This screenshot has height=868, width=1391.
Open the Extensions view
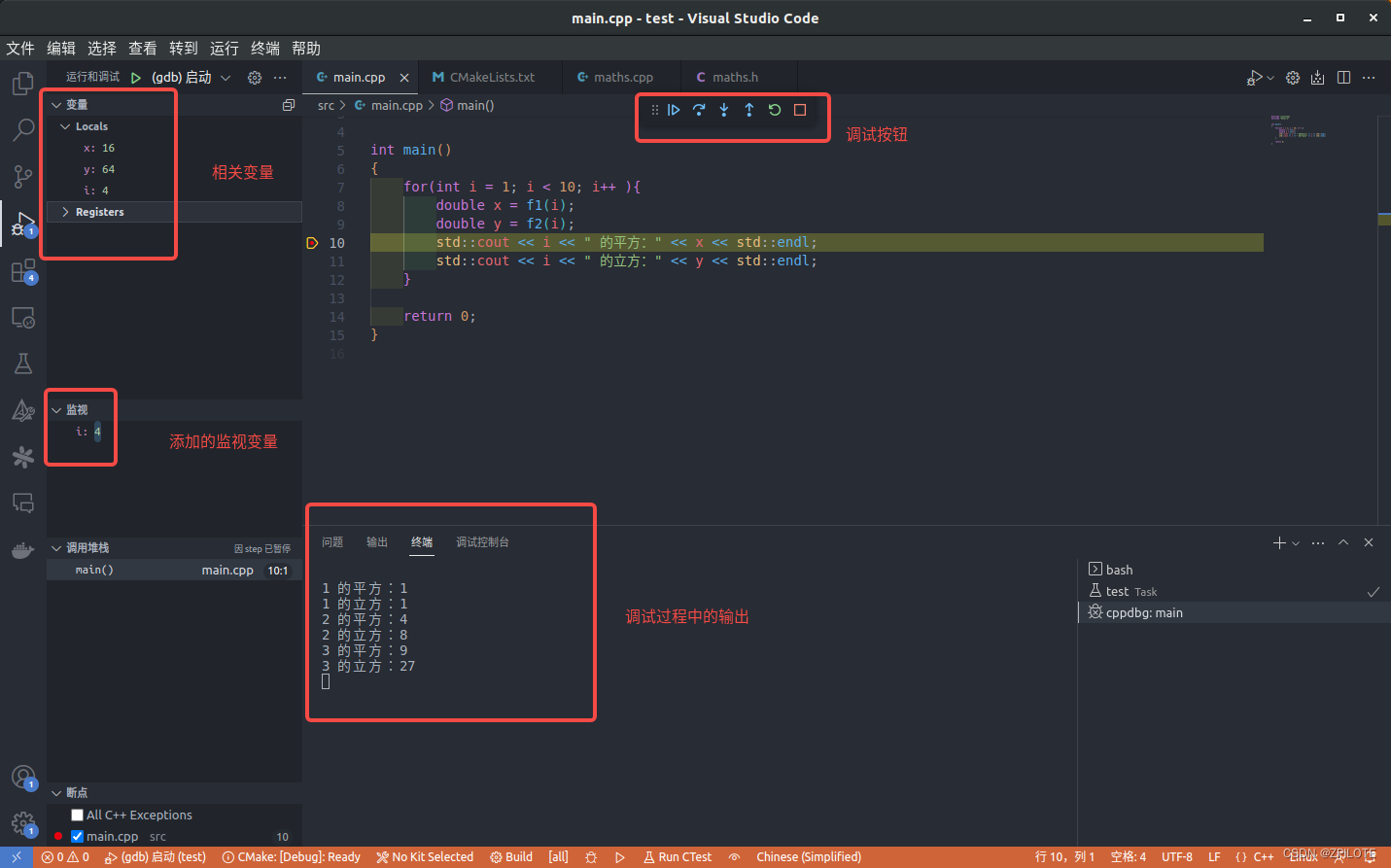23,271
